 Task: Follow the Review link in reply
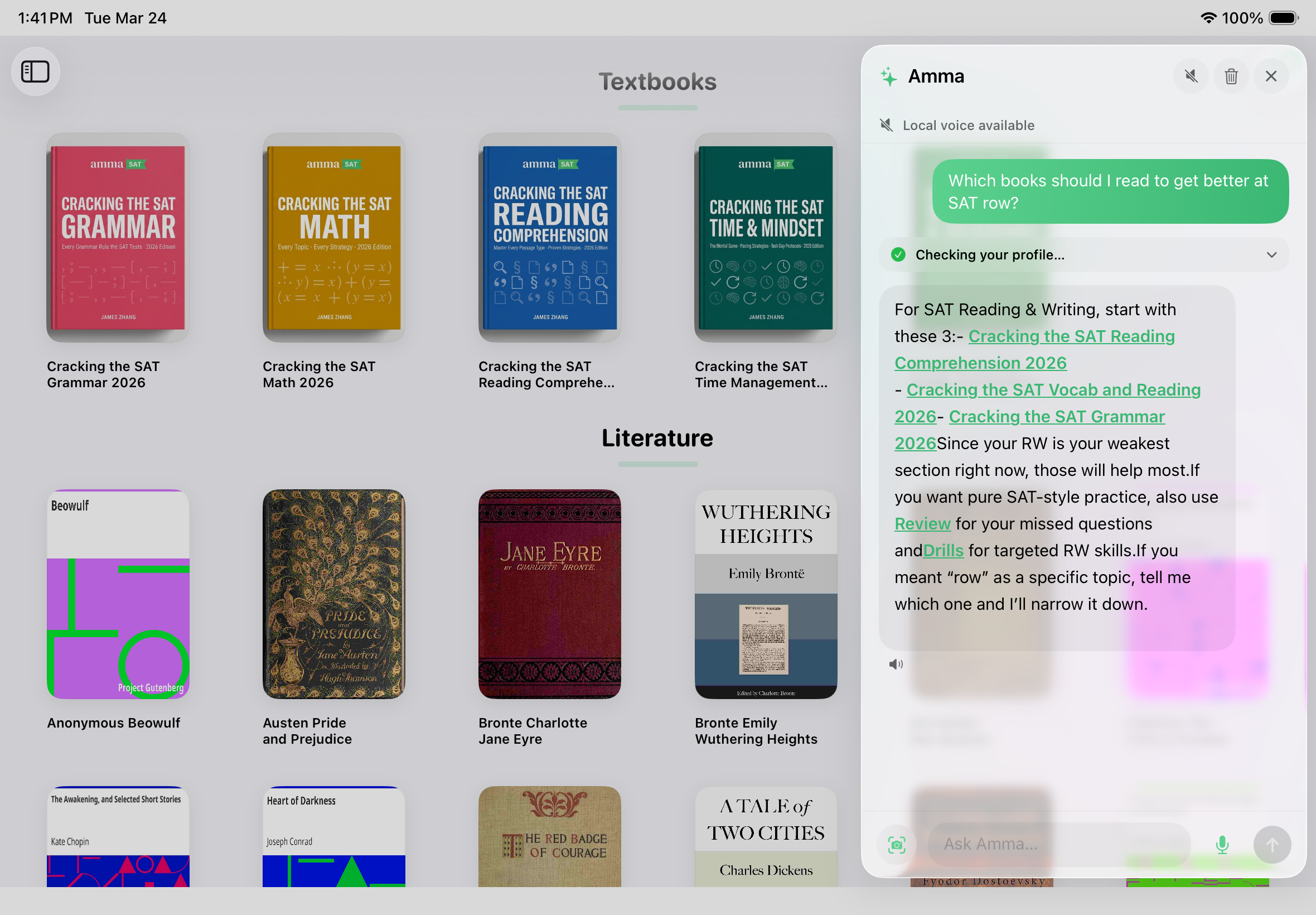[x=922, y=524]
